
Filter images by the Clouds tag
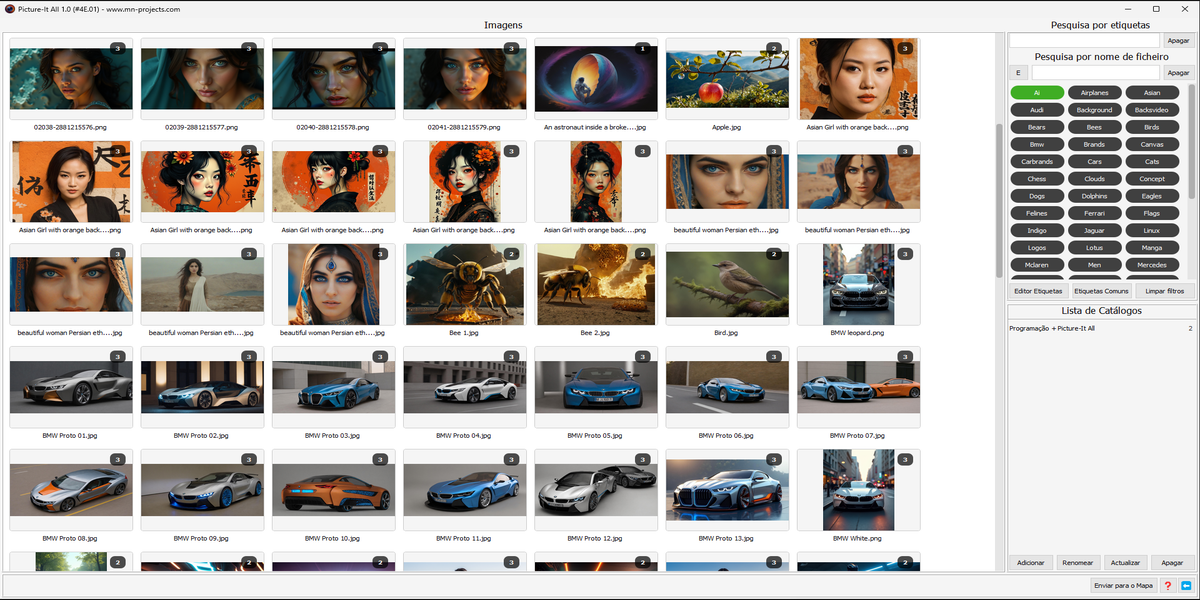click(x=1095, y=179)
